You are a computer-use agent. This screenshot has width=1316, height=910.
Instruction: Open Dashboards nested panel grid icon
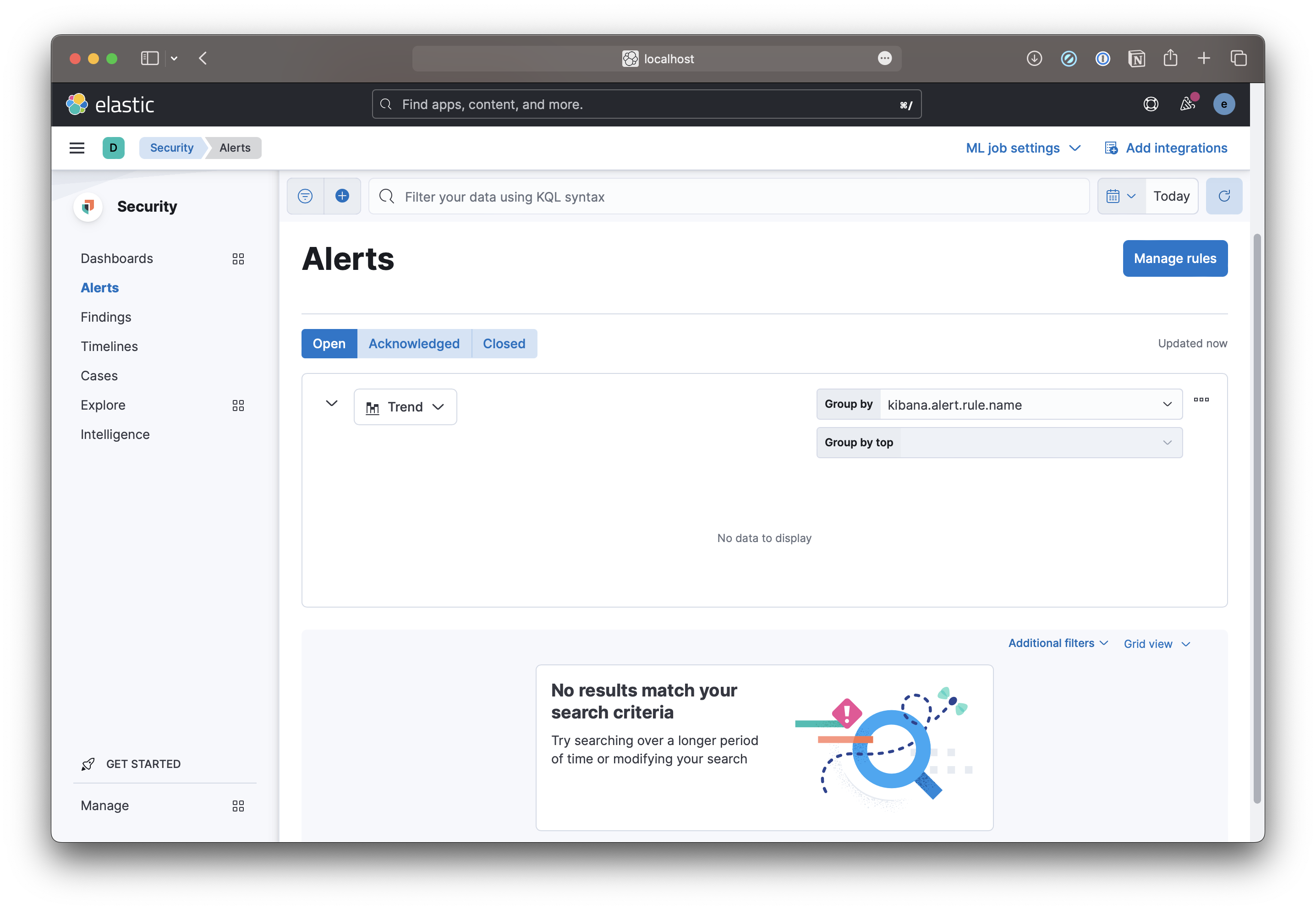(x=238, y=259)
